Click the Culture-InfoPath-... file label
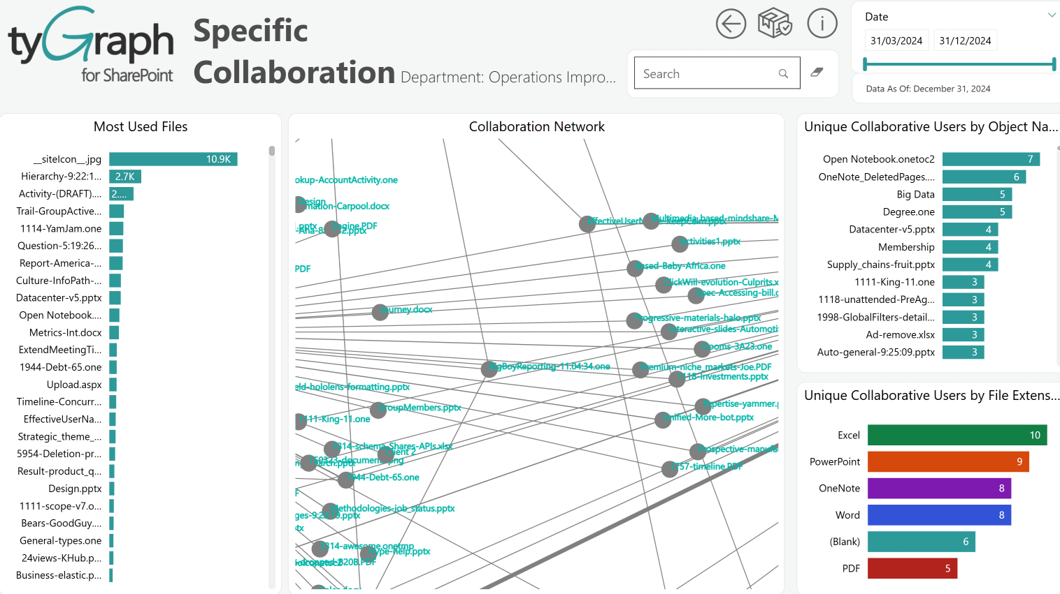The height and width of the screenshot is (594, 1060). pyautogui.click(x=59, y=280)
